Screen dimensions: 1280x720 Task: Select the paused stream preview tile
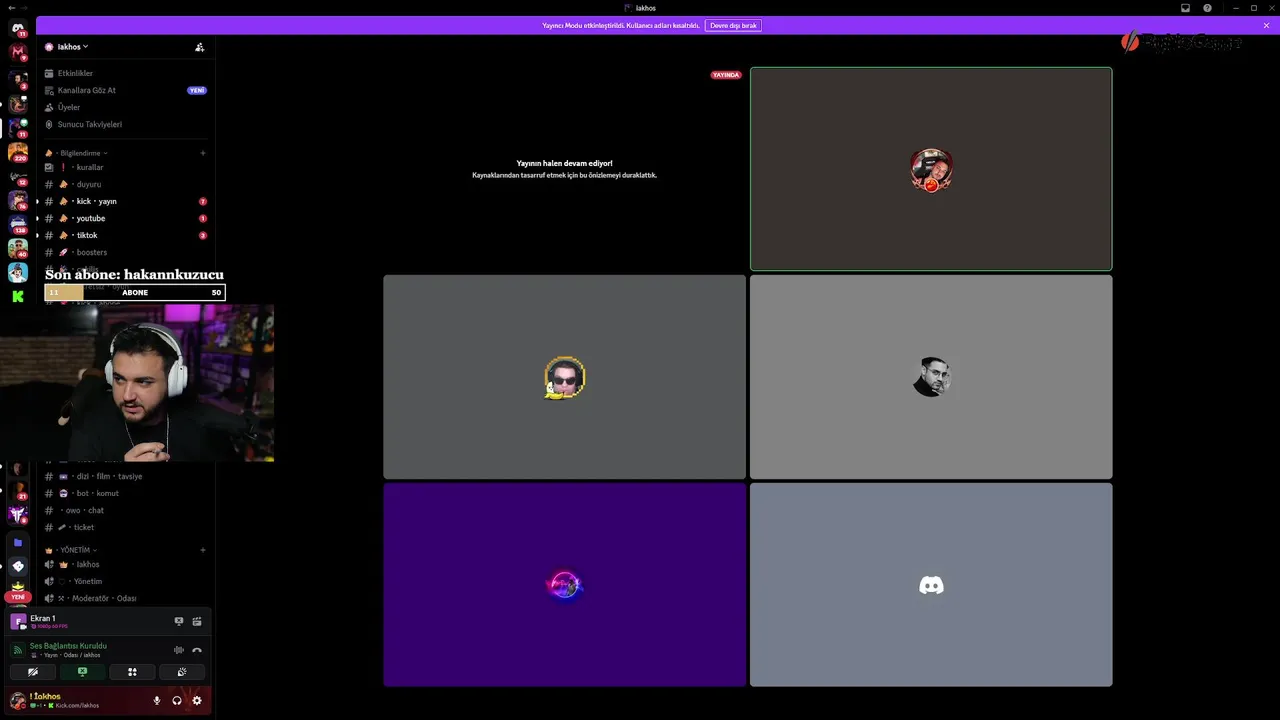(x=564, y=169)
